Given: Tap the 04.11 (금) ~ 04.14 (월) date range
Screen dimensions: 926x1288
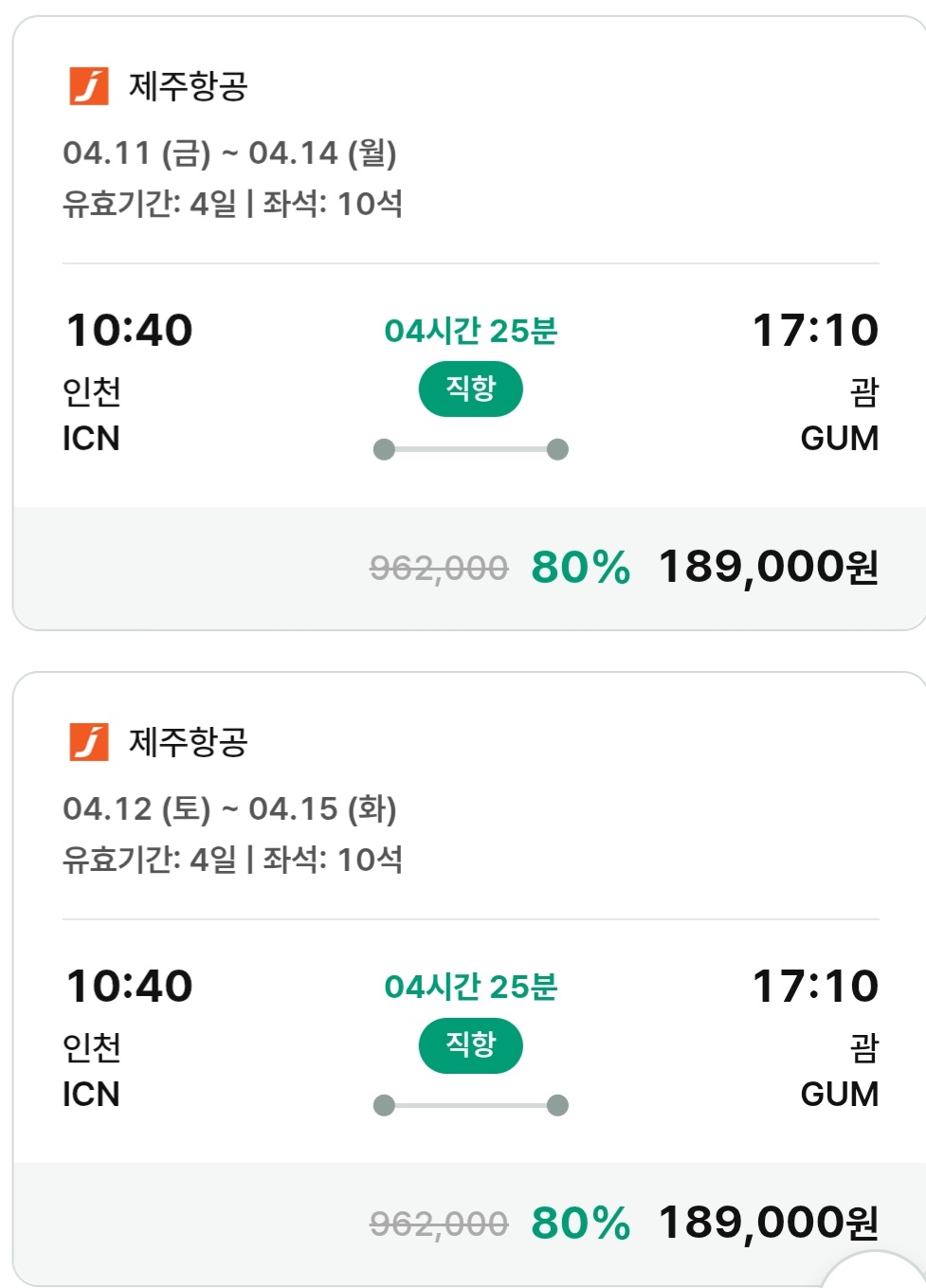Looking at the screenshot, I should tap(229, 153).
